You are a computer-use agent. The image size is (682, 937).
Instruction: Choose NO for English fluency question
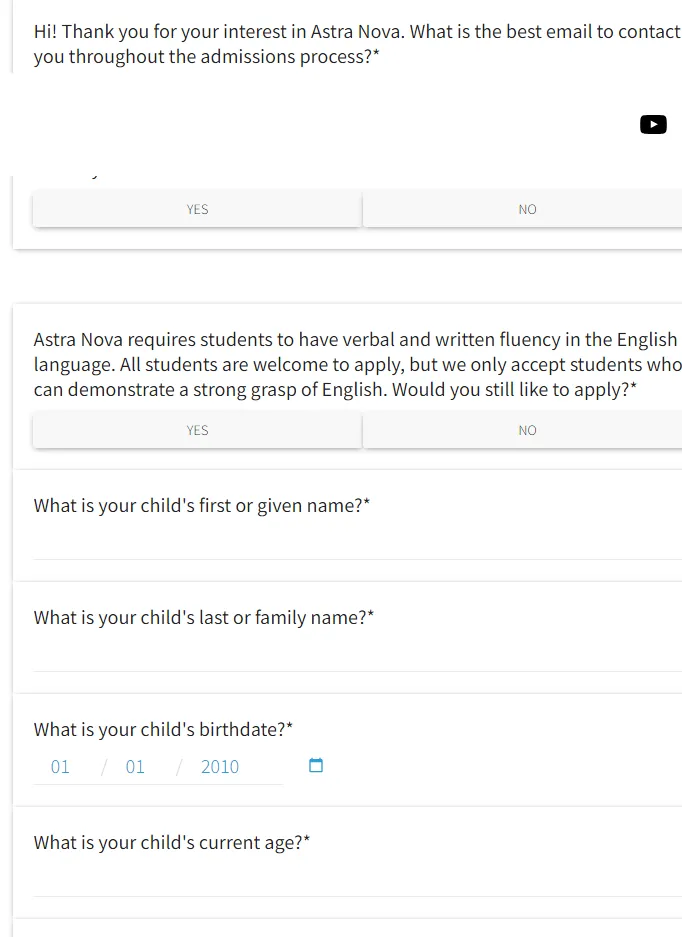[522, 430]
